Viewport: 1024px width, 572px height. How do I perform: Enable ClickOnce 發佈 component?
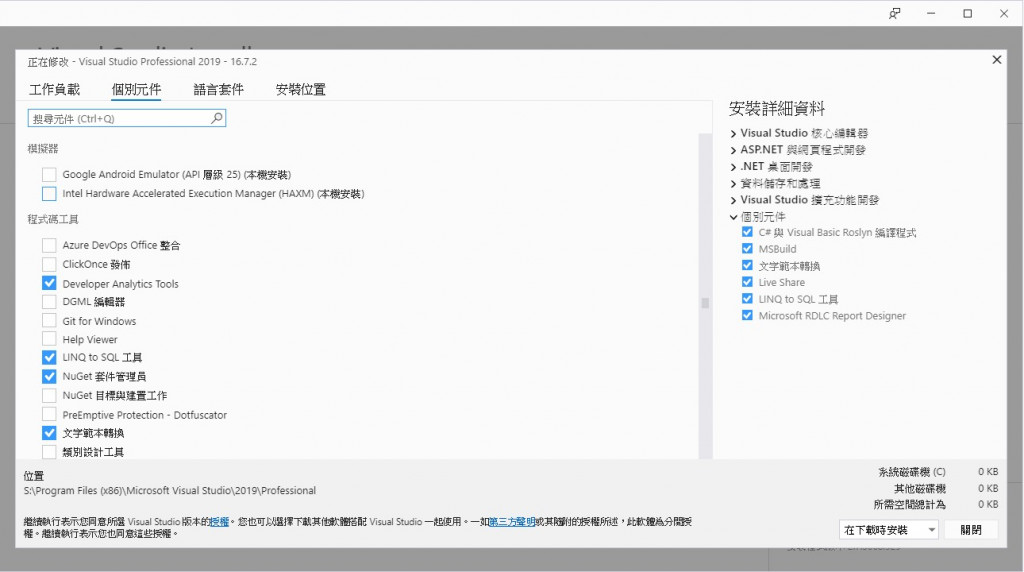tap(49, 264)
